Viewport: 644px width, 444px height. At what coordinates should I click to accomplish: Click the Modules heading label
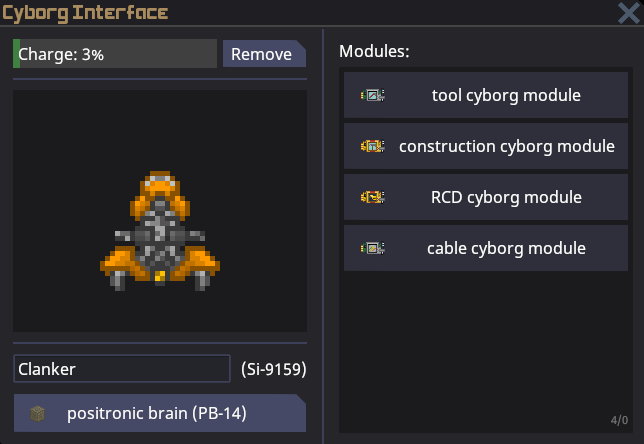tap(374, 51)
